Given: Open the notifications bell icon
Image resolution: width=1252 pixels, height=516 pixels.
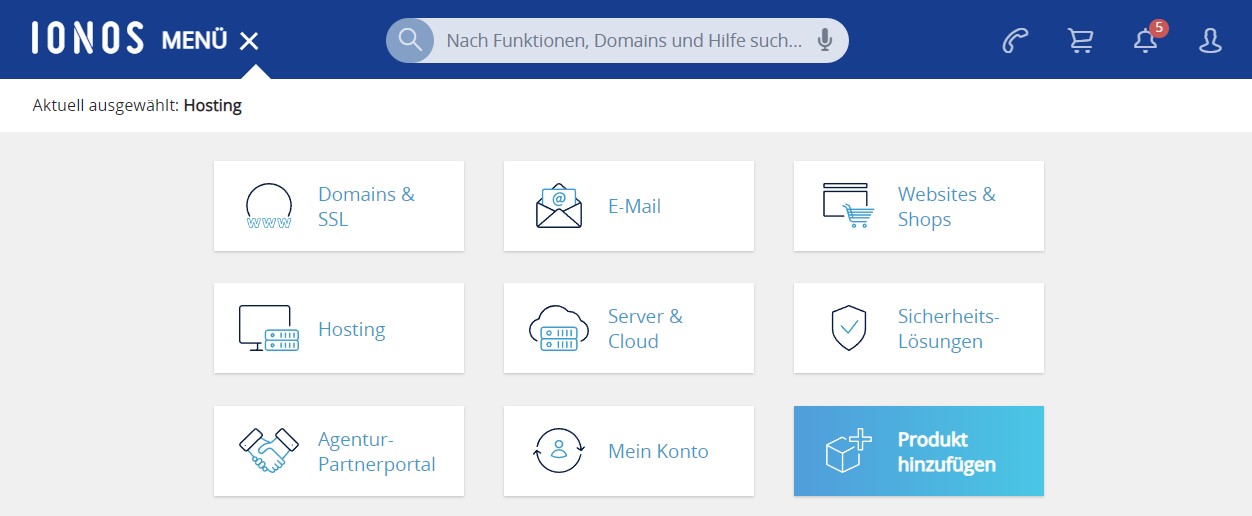Looking at the screenshot, I should pyautogui.click(x=1145, y=42).
